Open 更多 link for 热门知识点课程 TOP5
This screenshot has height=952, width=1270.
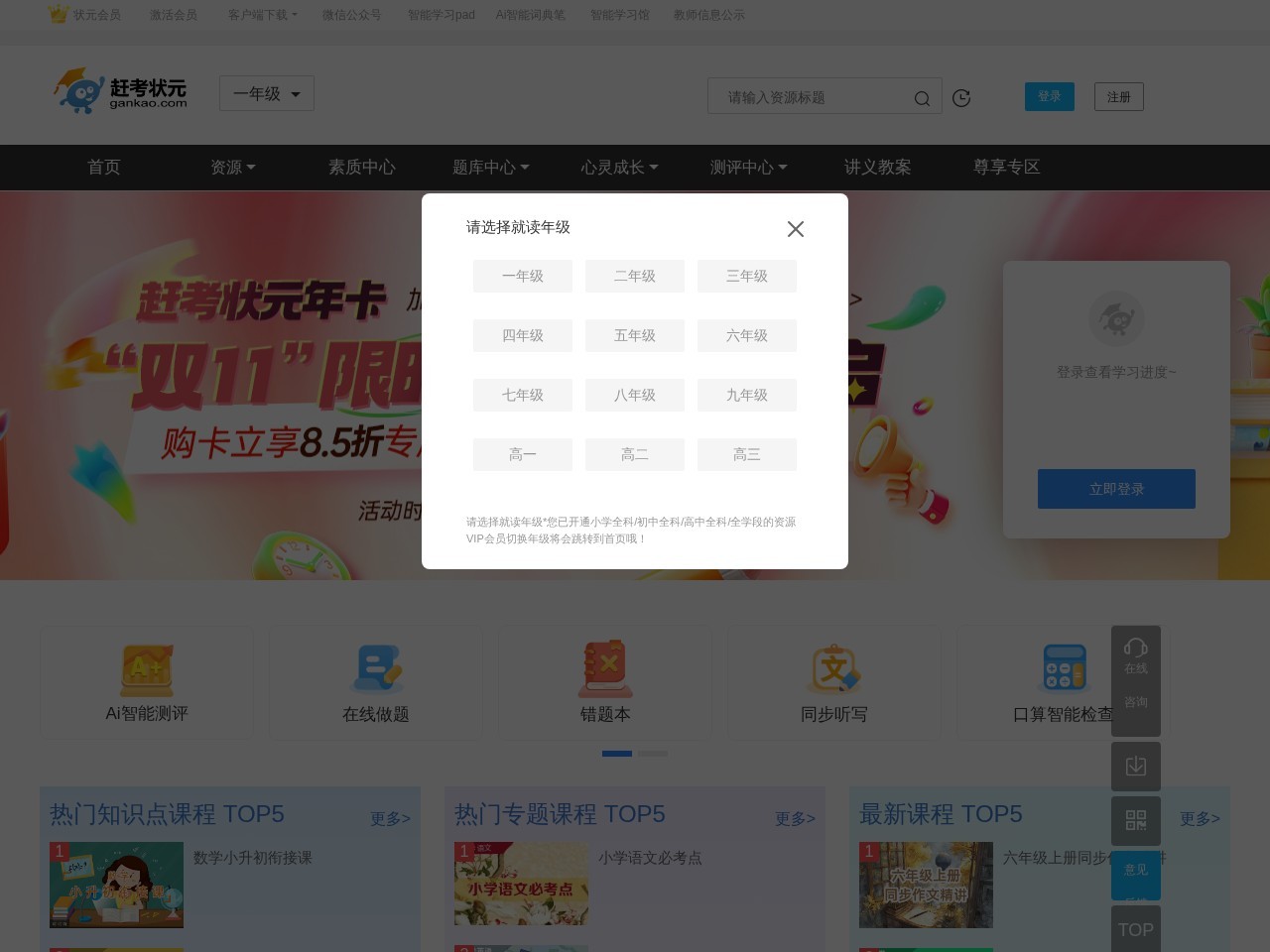[390, 819]
